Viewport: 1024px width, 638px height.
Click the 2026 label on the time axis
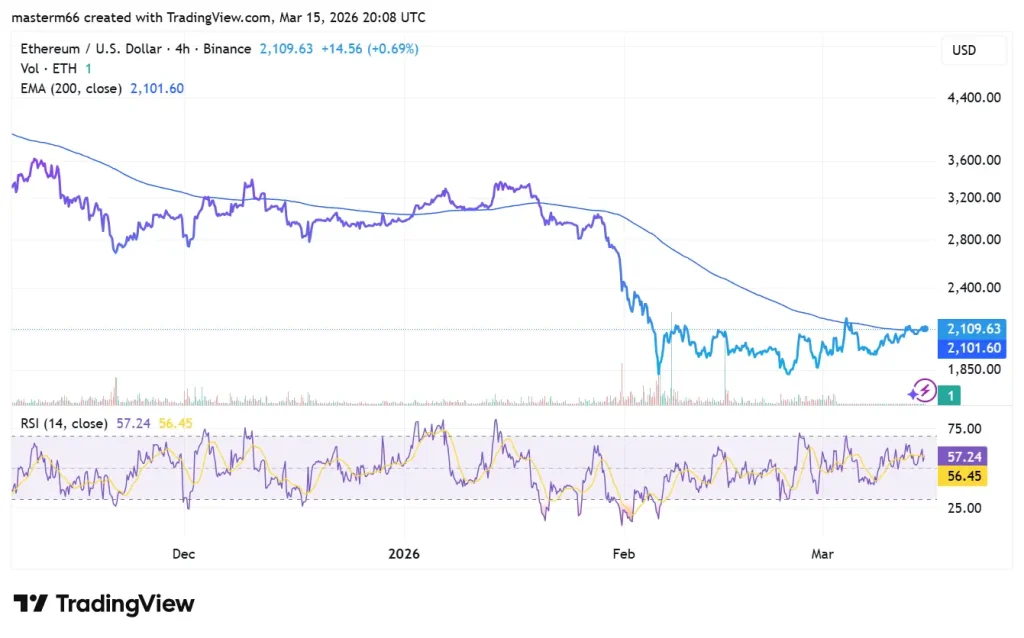pos(403,554)
